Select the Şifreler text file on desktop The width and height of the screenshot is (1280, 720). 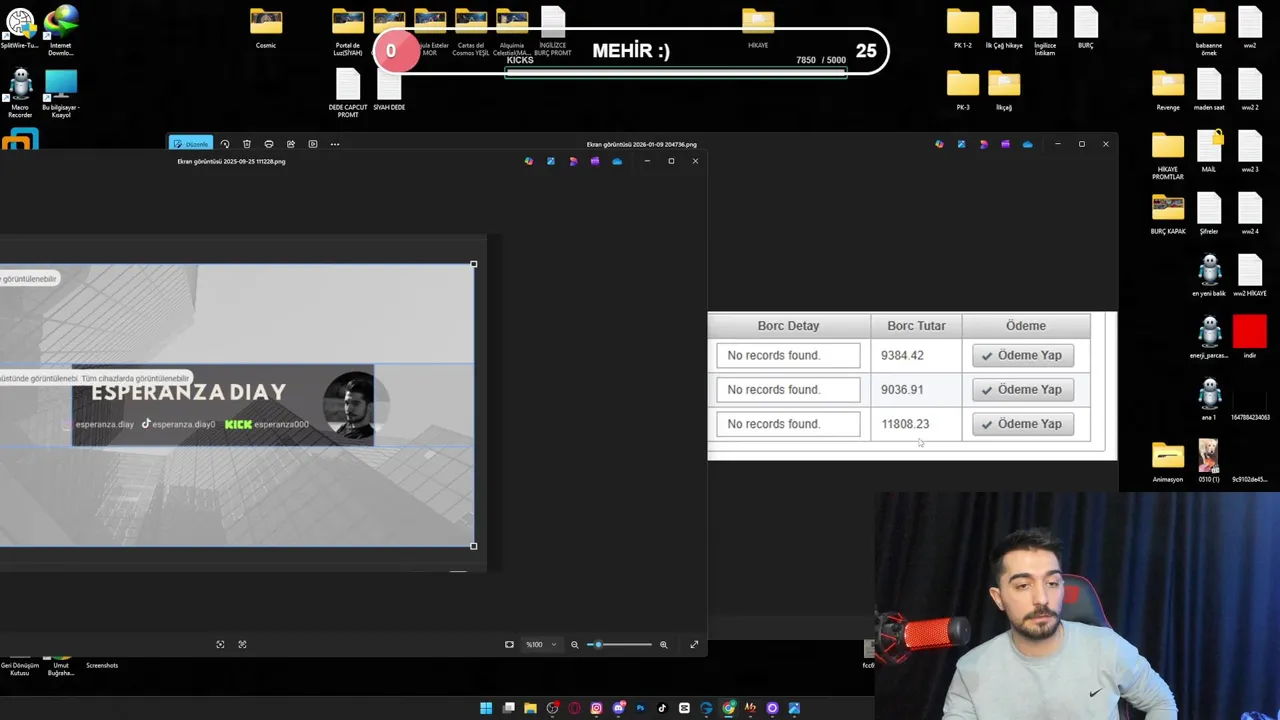point(1209,214)
